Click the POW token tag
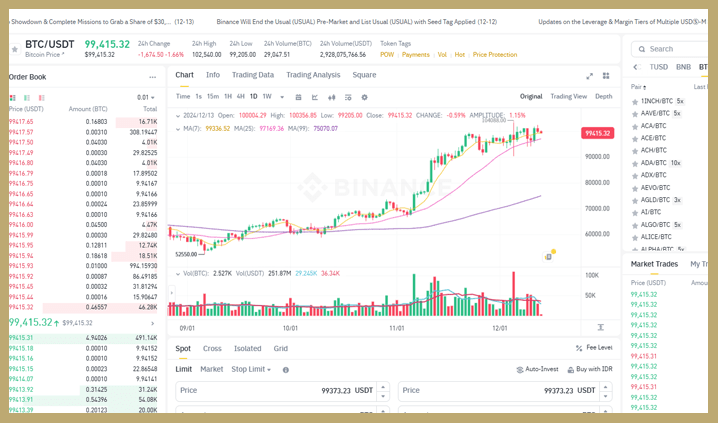718x423 pixels. point(386,55)
